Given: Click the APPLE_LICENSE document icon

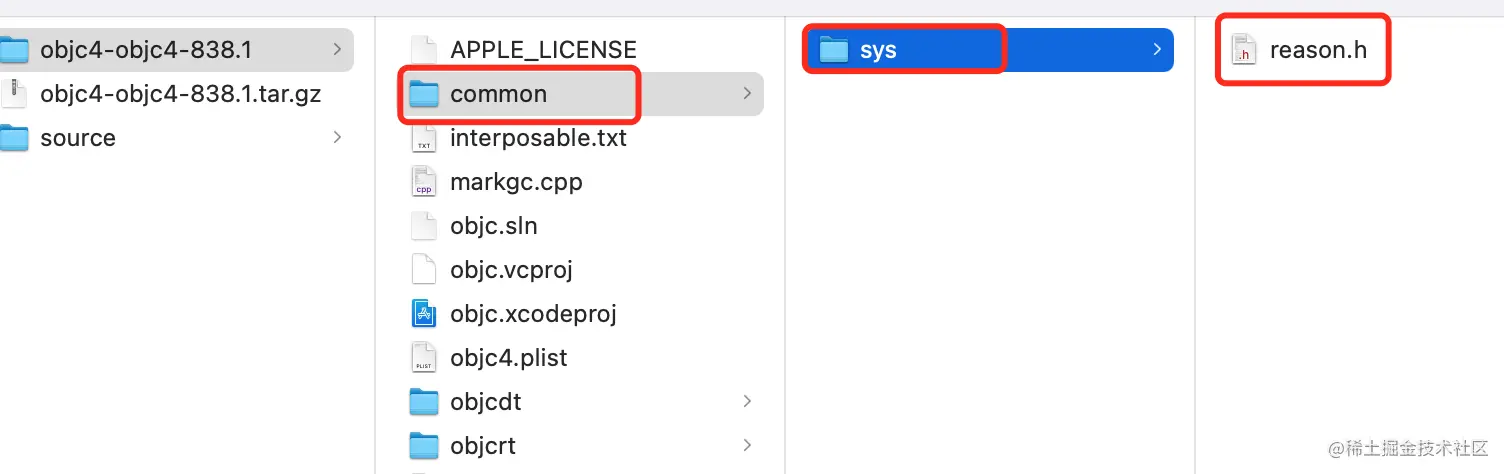Looking at the screenshot, I should click(425, 50).
